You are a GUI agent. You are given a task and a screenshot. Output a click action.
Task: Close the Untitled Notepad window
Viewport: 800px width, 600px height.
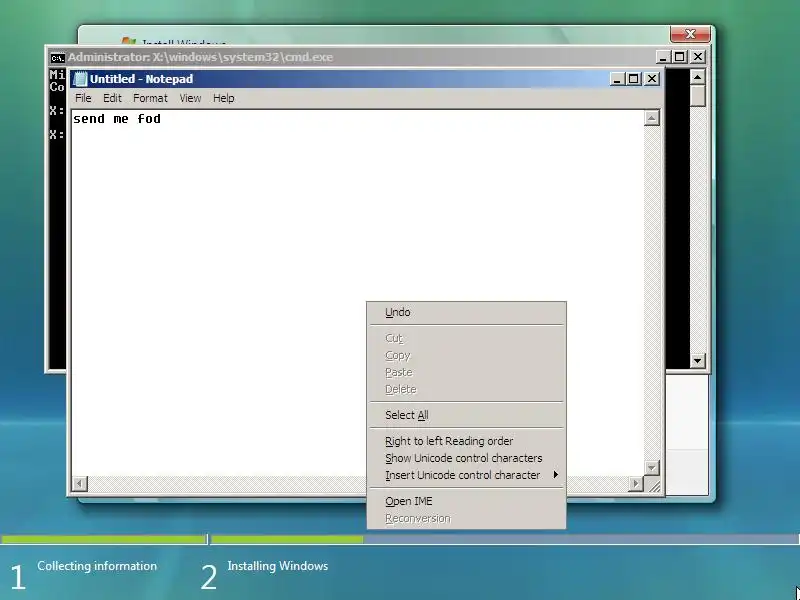(x=652, y=79)
